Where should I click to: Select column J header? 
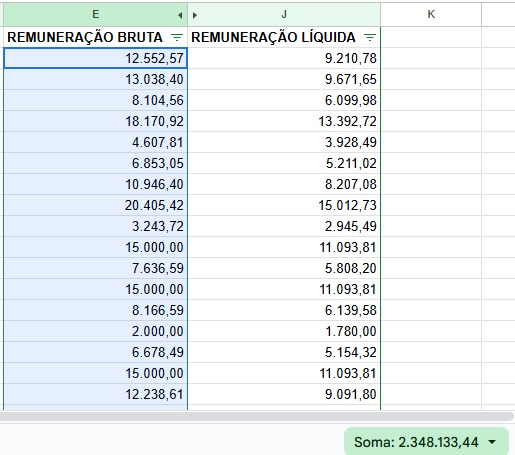[x=284, y=14]
